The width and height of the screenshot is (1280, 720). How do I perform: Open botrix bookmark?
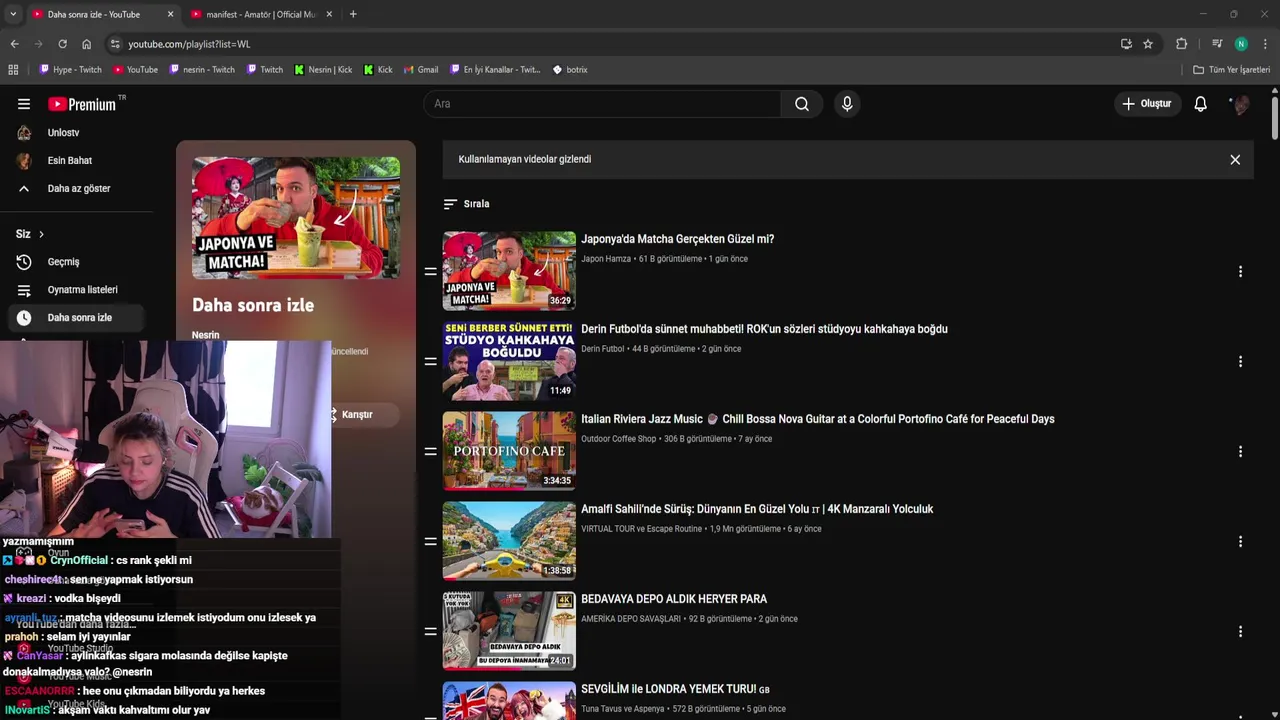(570, 70)
